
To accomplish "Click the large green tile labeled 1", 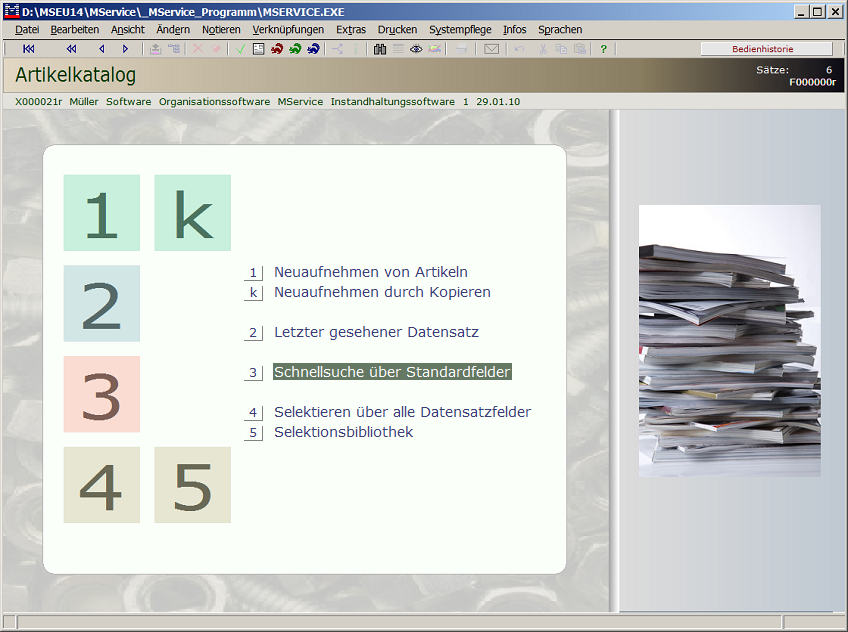I will click(x=101, y=213).
